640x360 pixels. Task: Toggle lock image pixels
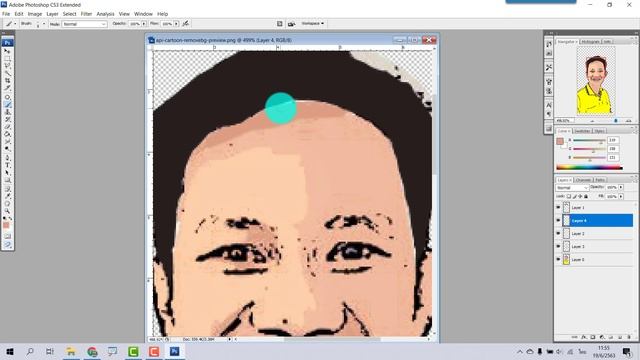click(x=575, y=196)
